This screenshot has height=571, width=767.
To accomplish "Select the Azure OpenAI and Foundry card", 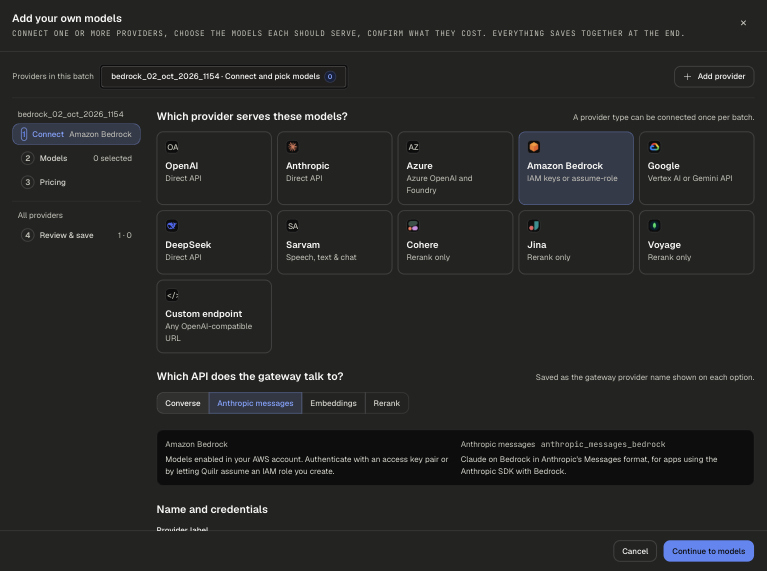I will (x=455, y=168).
